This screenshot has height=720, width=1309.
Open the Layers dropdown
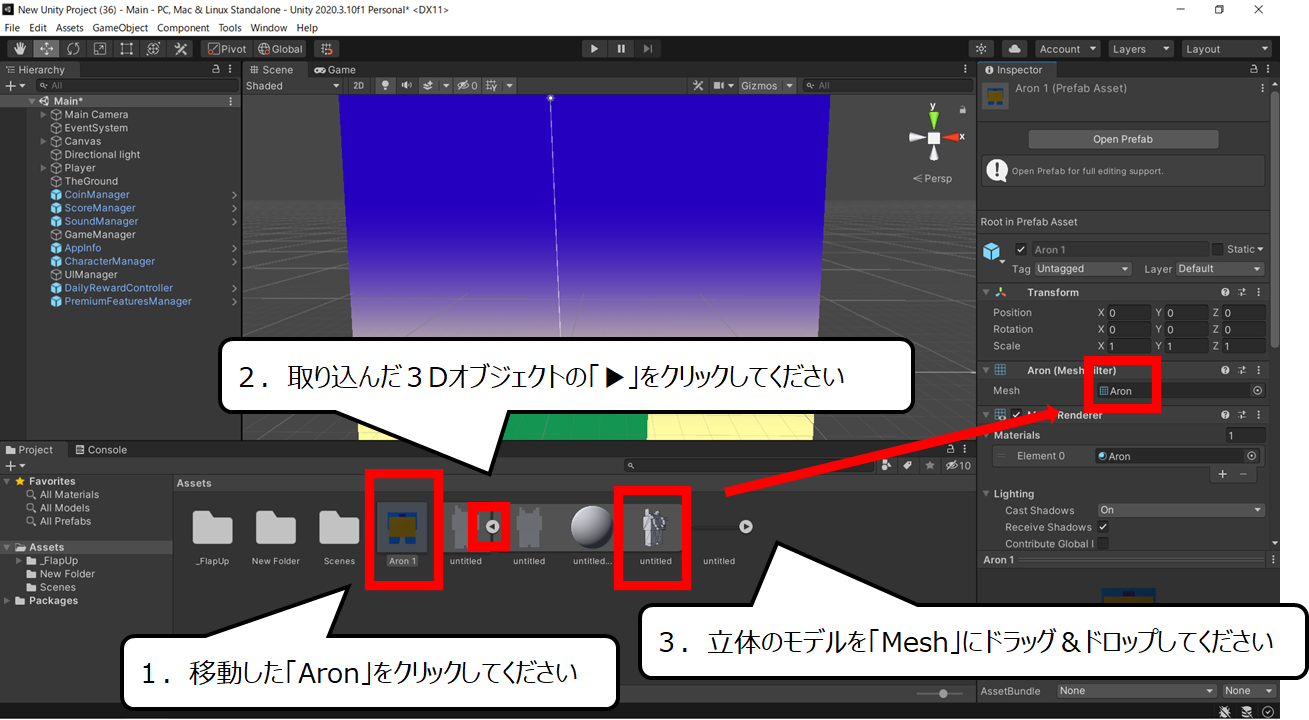point(1140,48)
